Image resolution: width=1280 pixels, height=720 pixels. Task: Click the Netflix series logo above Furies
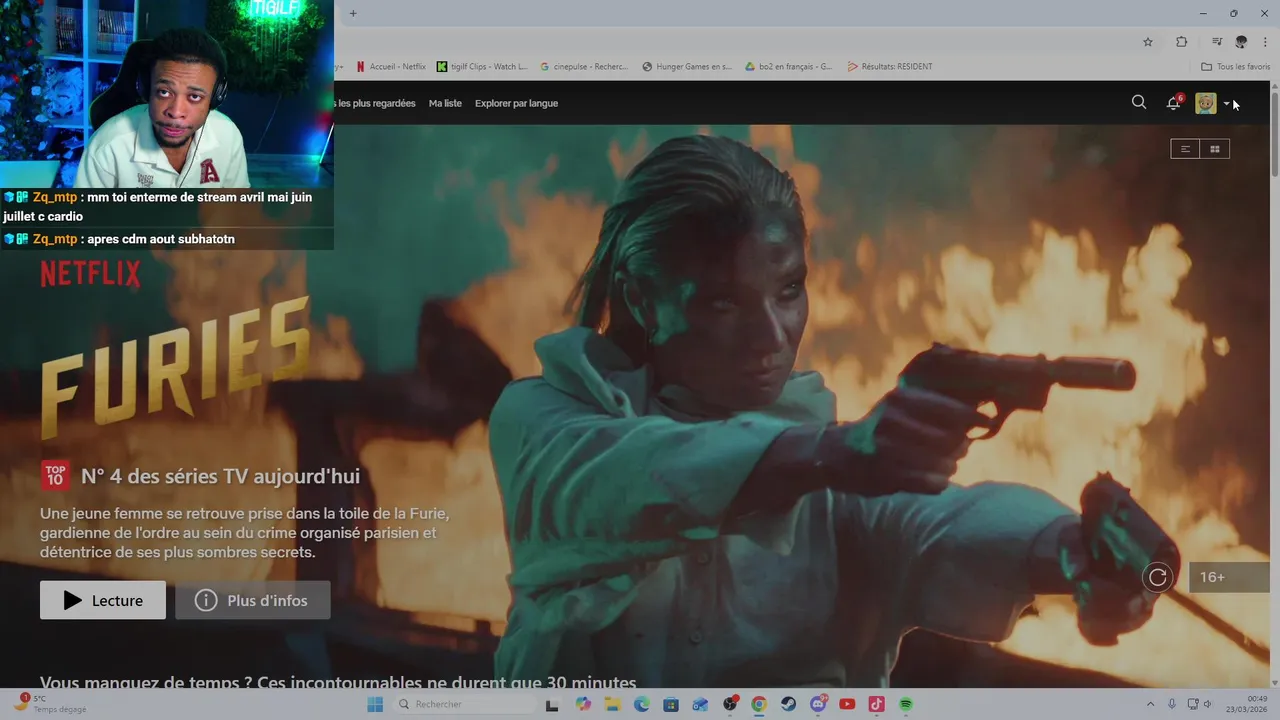[90, 274]
